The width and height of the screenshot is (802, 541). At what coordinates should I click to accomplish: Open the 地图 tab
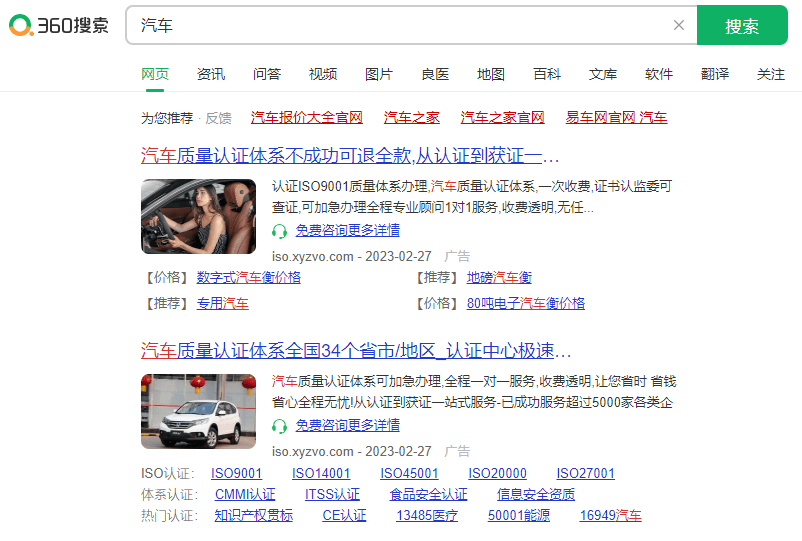click(x=491, y=74)
